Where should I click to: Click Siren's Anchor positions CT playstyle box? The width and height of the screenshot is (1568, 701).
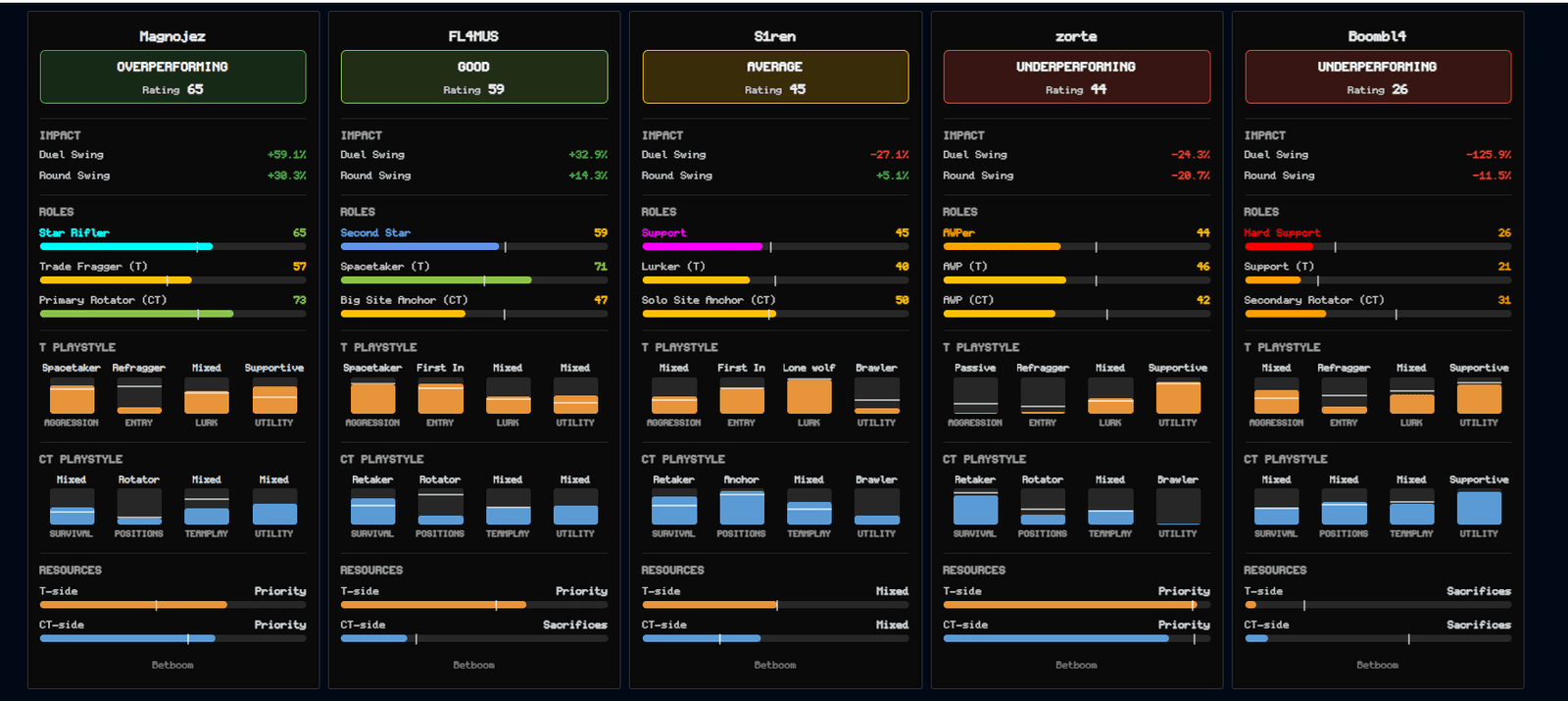(x=742, y=508)
